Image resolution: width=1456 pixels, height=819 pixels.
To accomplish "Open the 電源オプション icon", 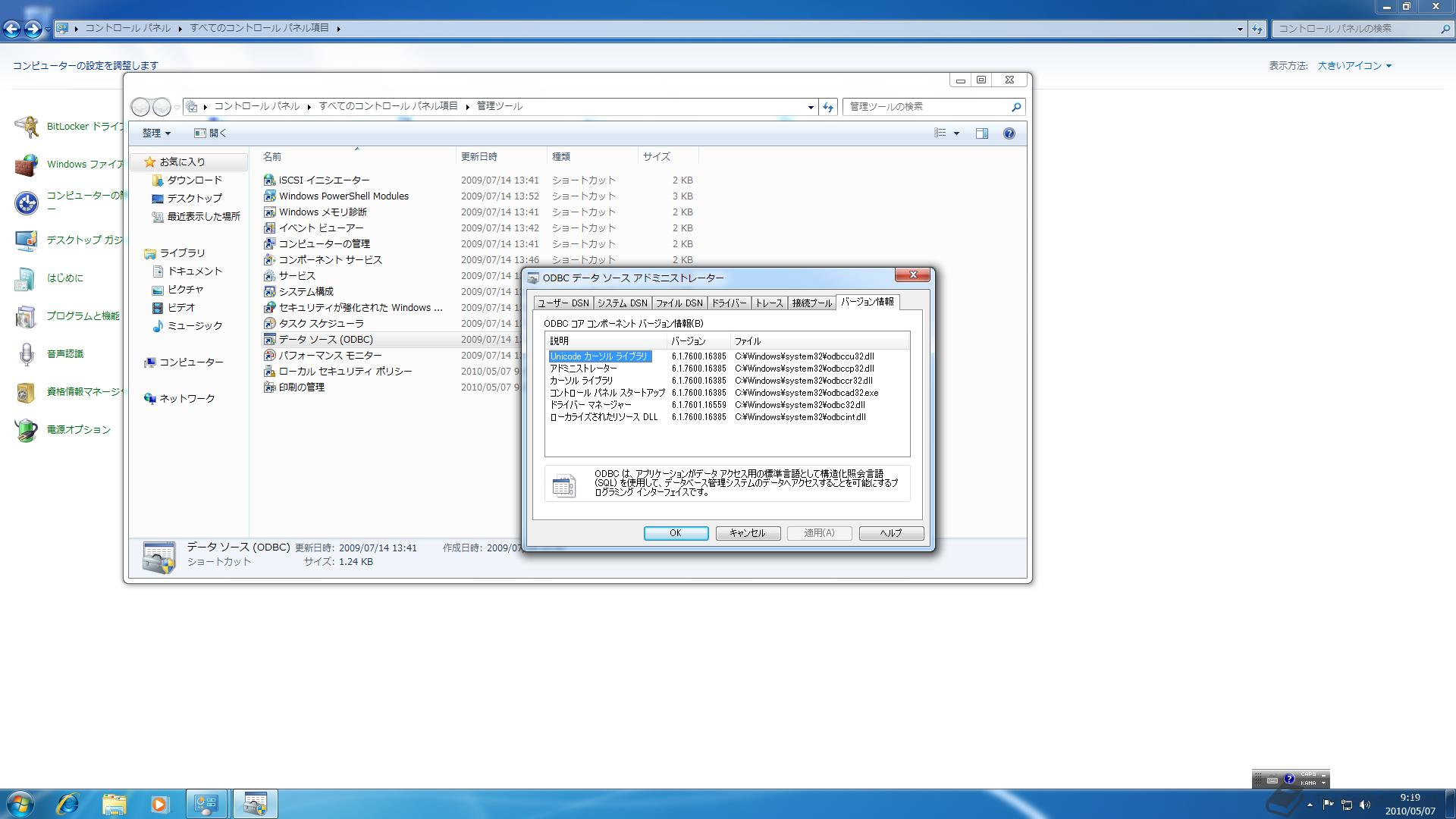I will (x=27, y=430).
